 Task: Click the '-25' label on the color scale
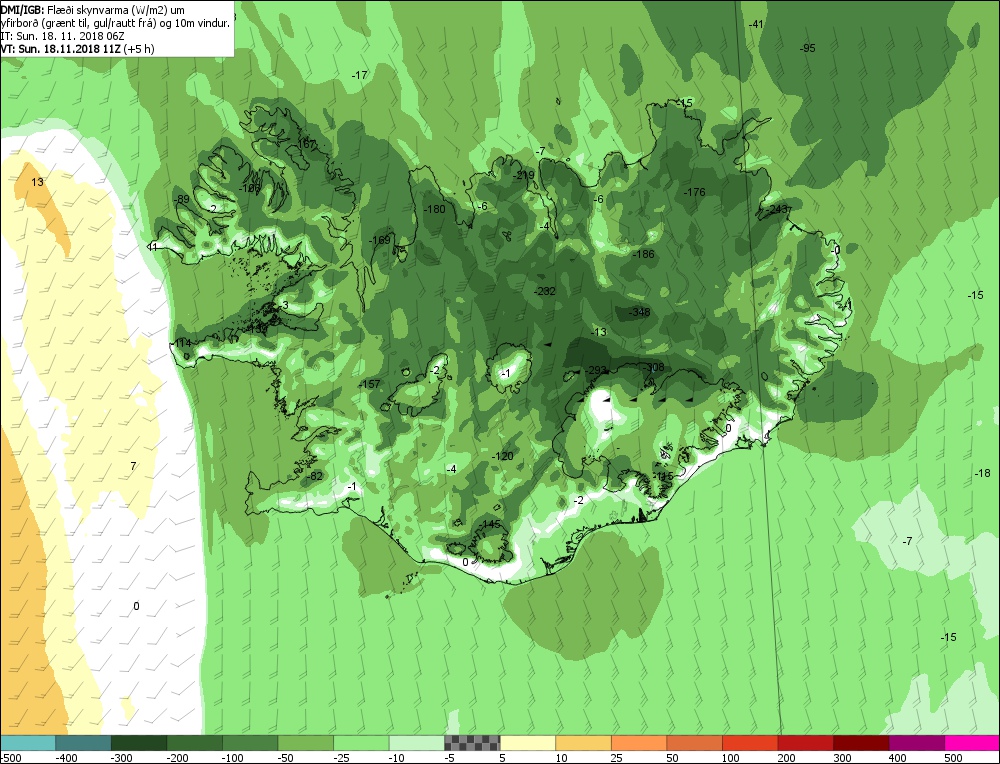pos(341,758)
